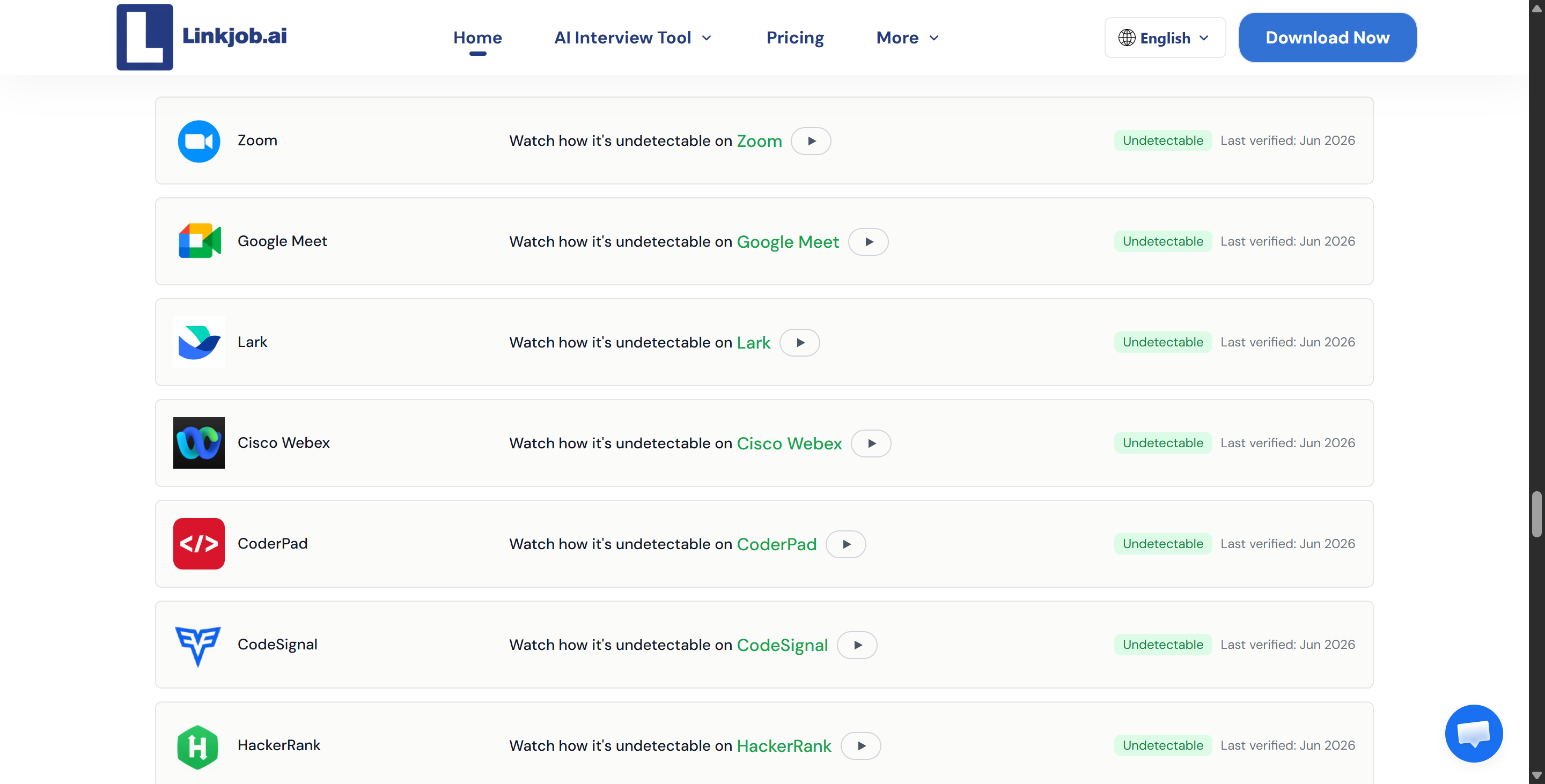Open the green Lark link
The width and height of the screenshot is (1545, 784).
coord(753,342)
